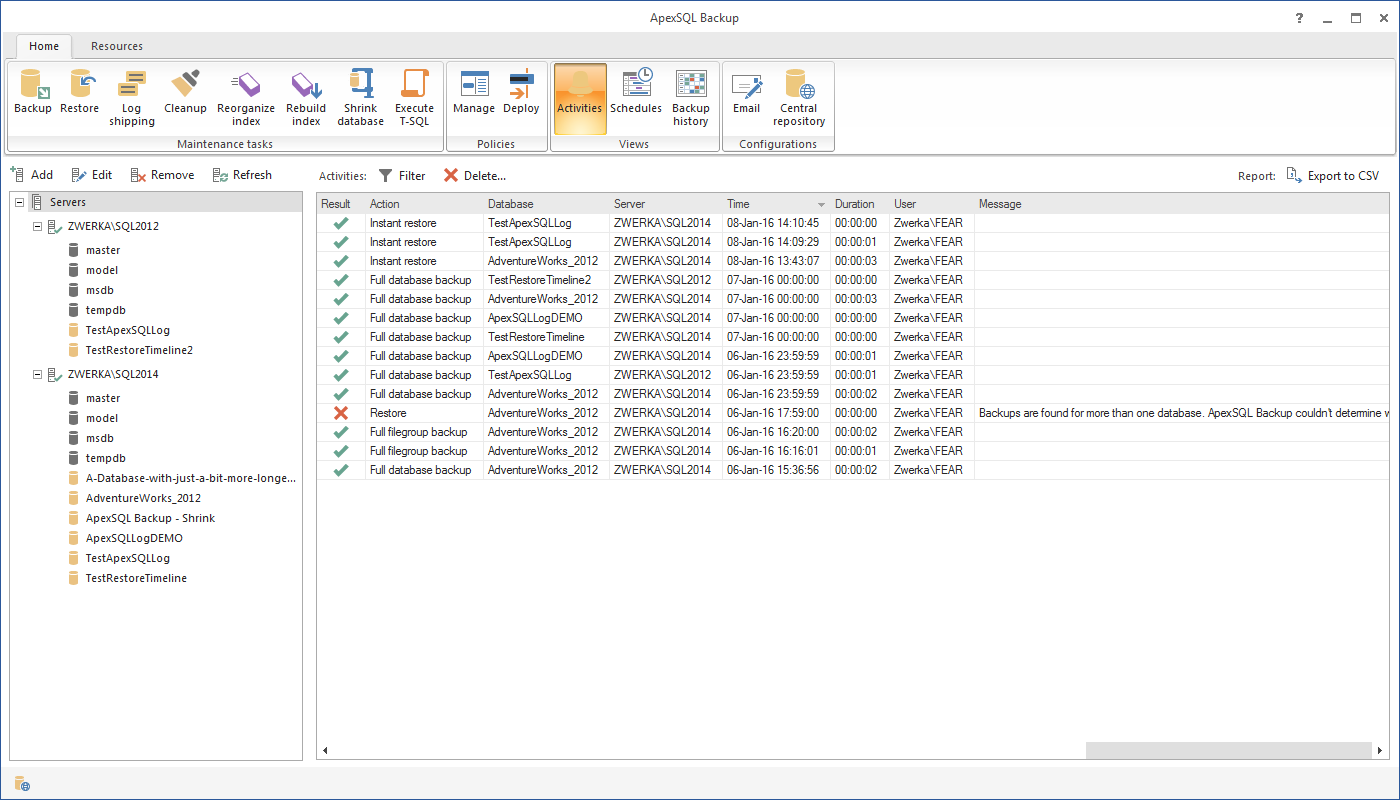Click the Message column header
Viewport: 1400px width, 800px height.
click(1182, 204)
